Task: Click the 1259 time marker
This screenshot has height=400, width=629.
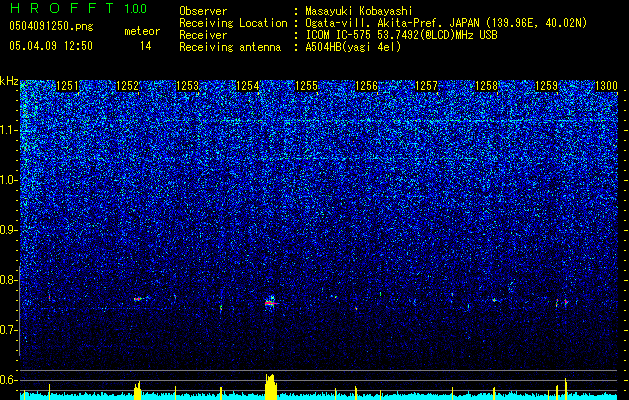Action: (546, 86)
